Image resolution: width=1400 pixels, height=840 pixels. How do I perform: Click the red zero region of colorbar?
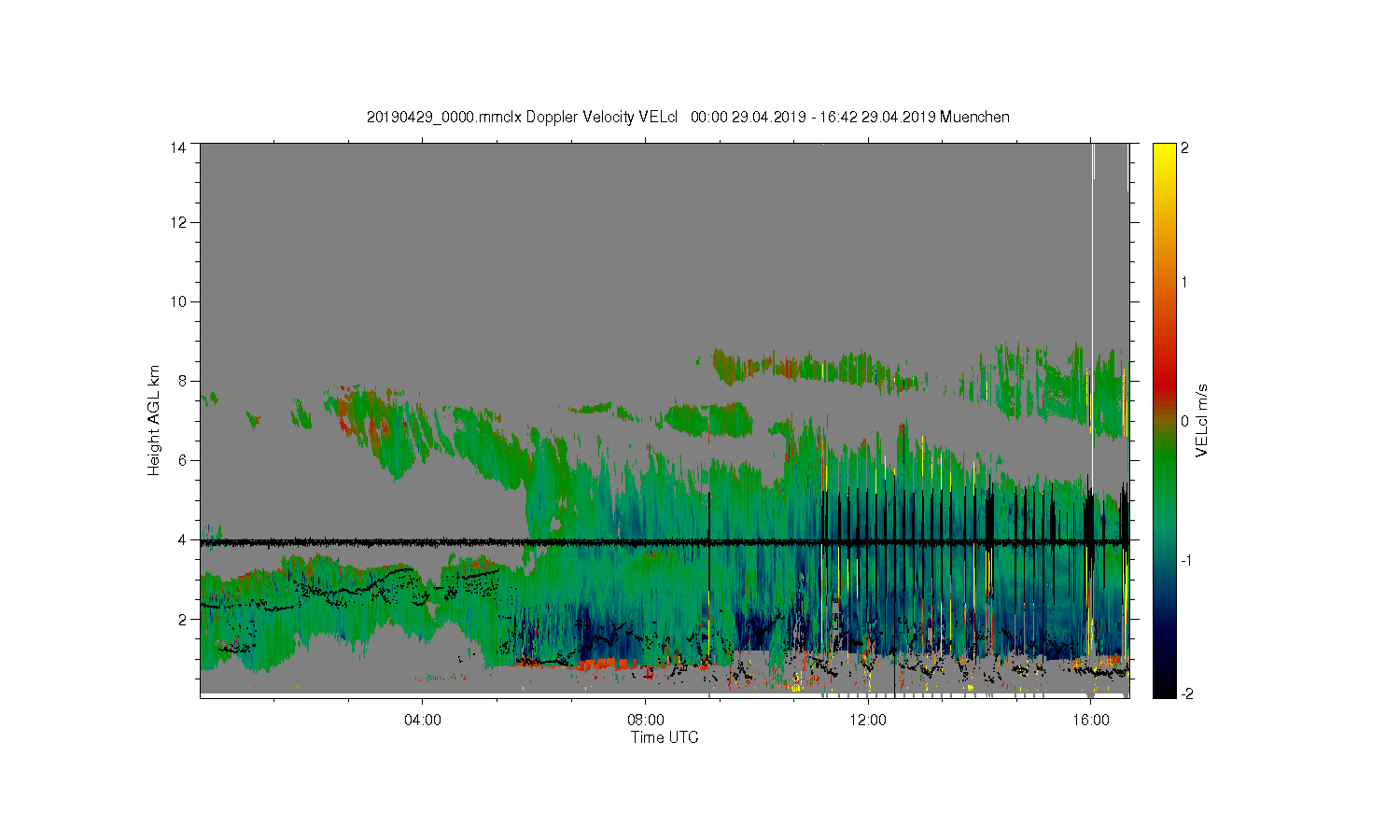1164,392
